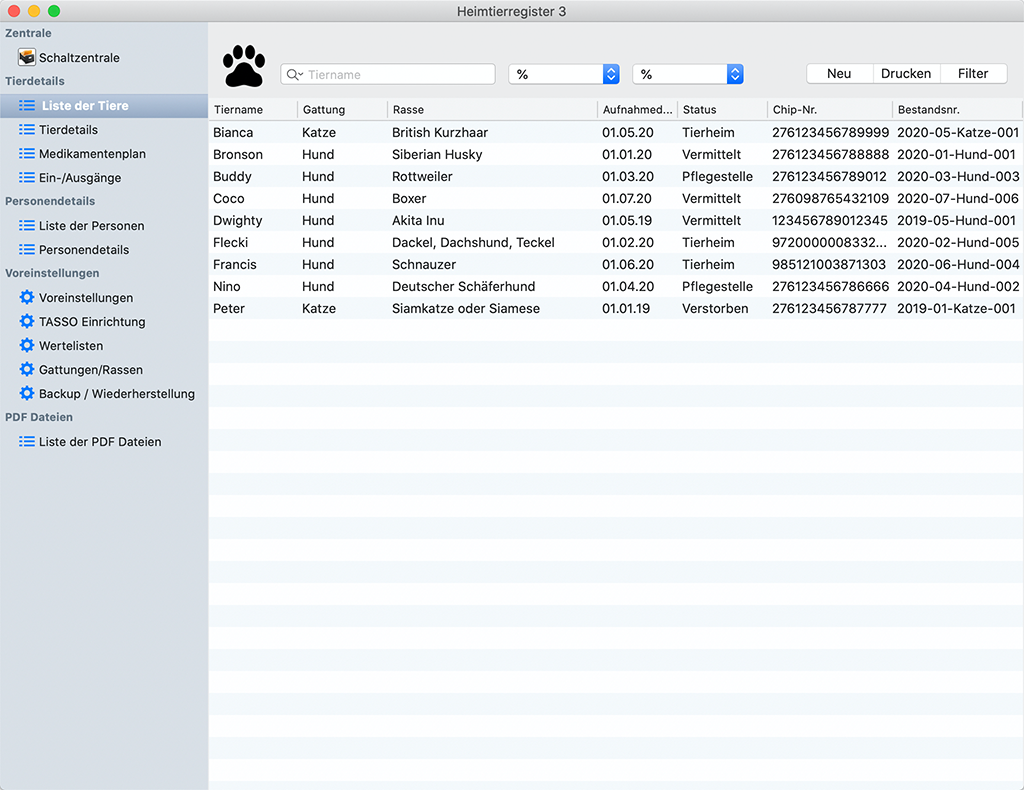This screenshot has width=1024, height=790.
Task: Sort by the Gattung column header
Action: (x=343, y=110)
